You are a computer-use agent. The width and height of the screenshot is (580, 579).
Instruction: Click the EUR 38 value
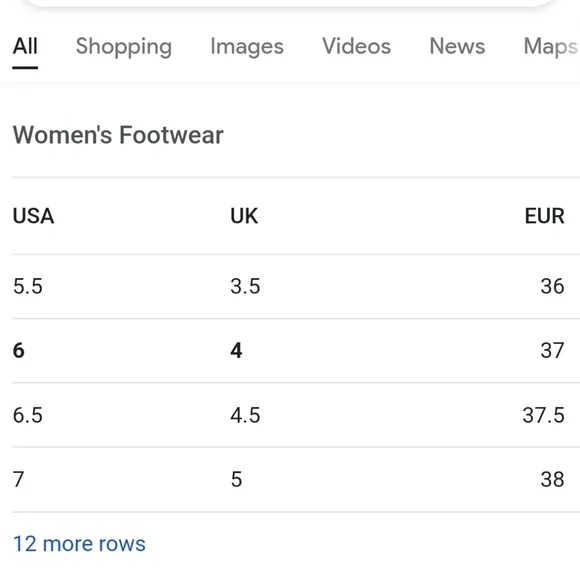[x=552, y=479]
